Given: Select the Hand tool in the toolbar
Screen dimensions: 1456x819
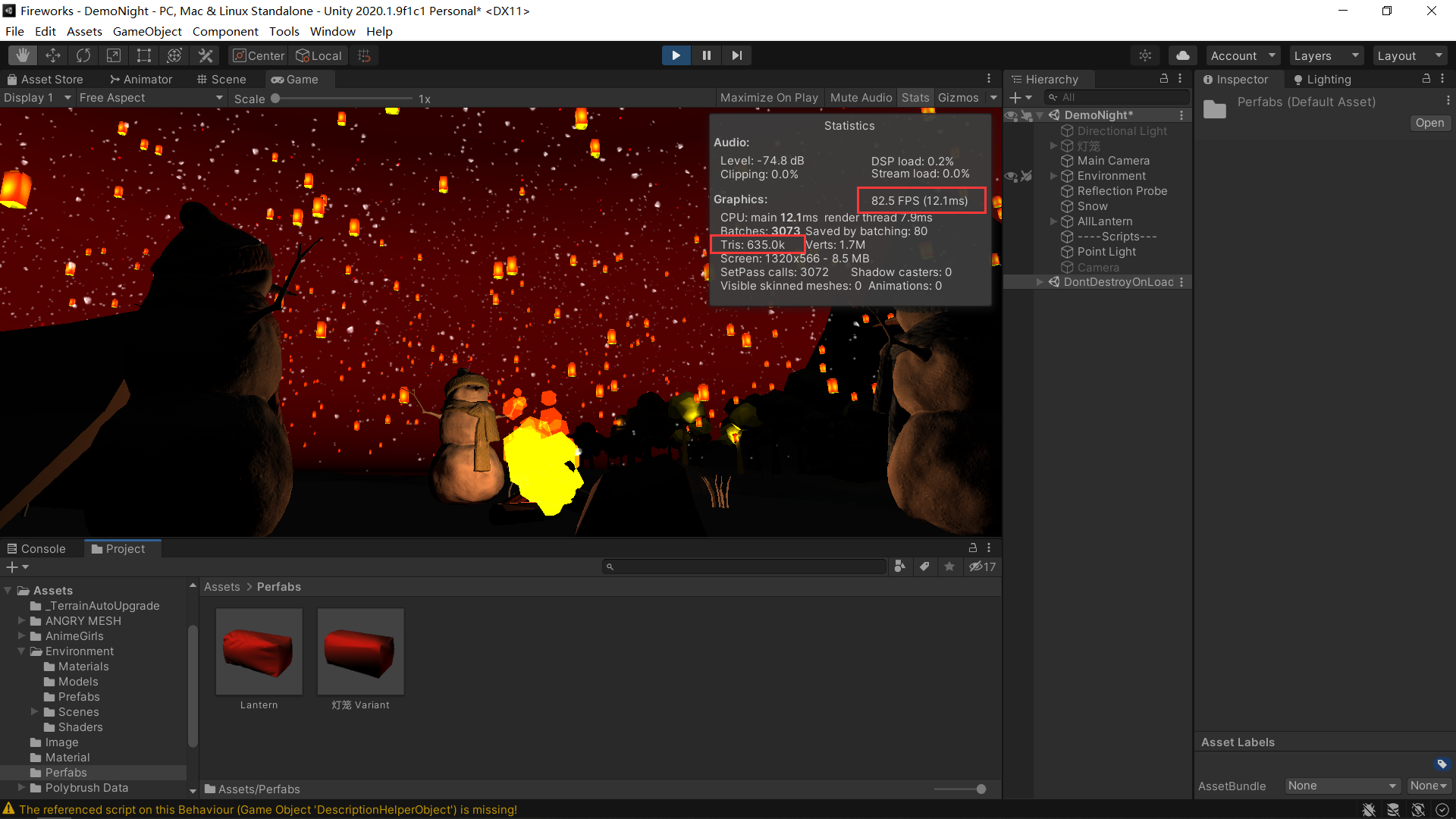Looking at the screenshot, I should (x=22, y=55).
